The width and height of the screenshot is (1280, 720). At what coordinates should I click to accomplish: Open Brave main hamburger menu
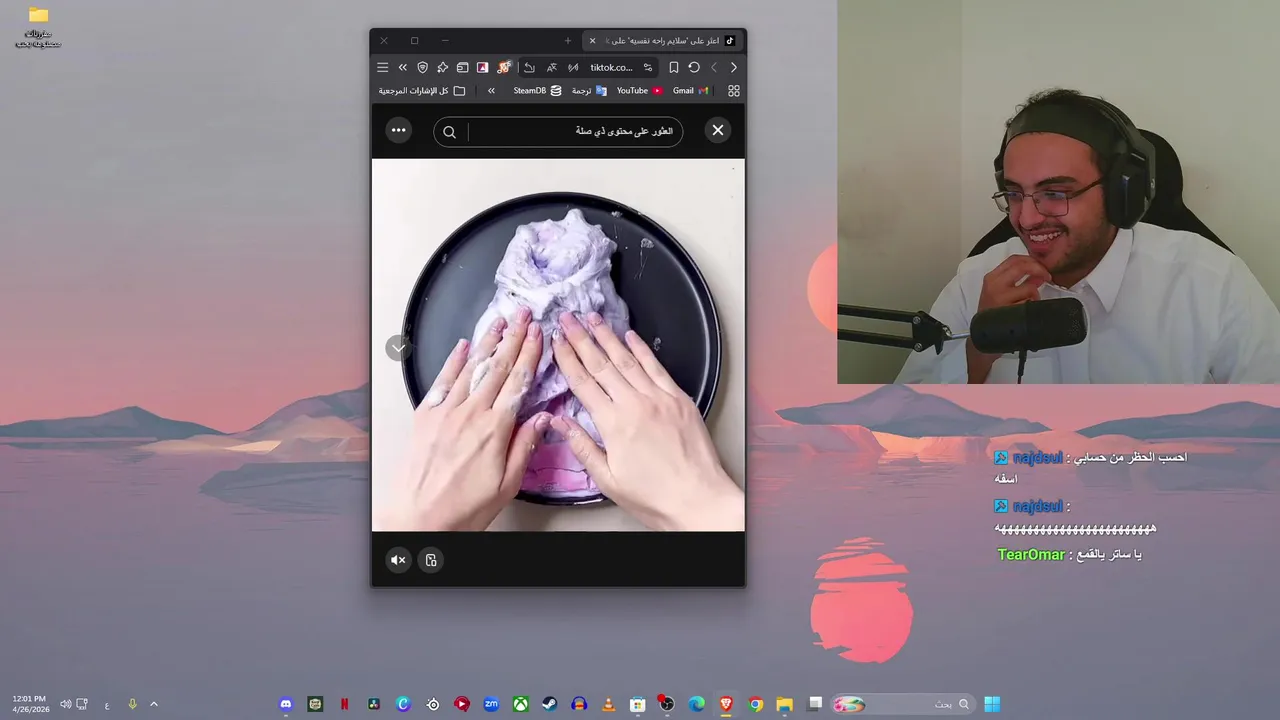[382, 67]
